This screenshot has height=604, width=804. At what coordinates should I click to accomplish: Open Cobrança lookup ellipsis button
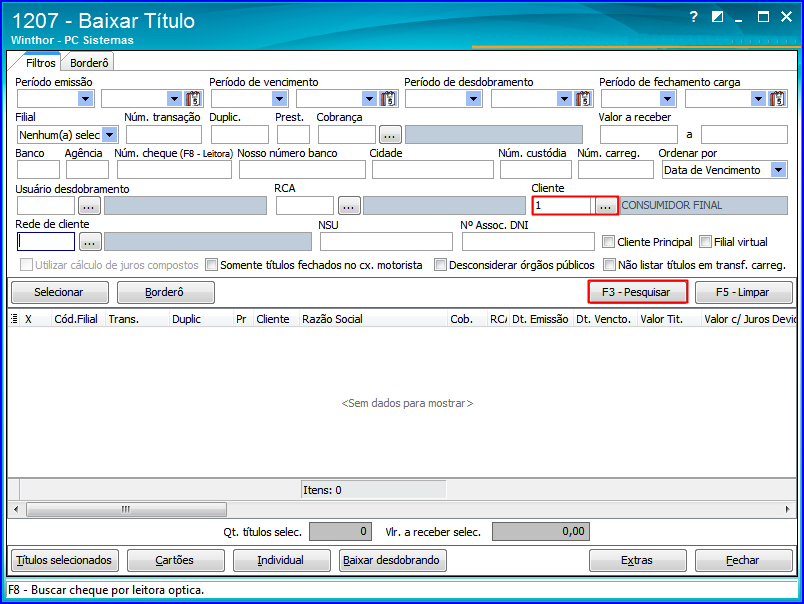pyautogui.click(x=390, y=135)
